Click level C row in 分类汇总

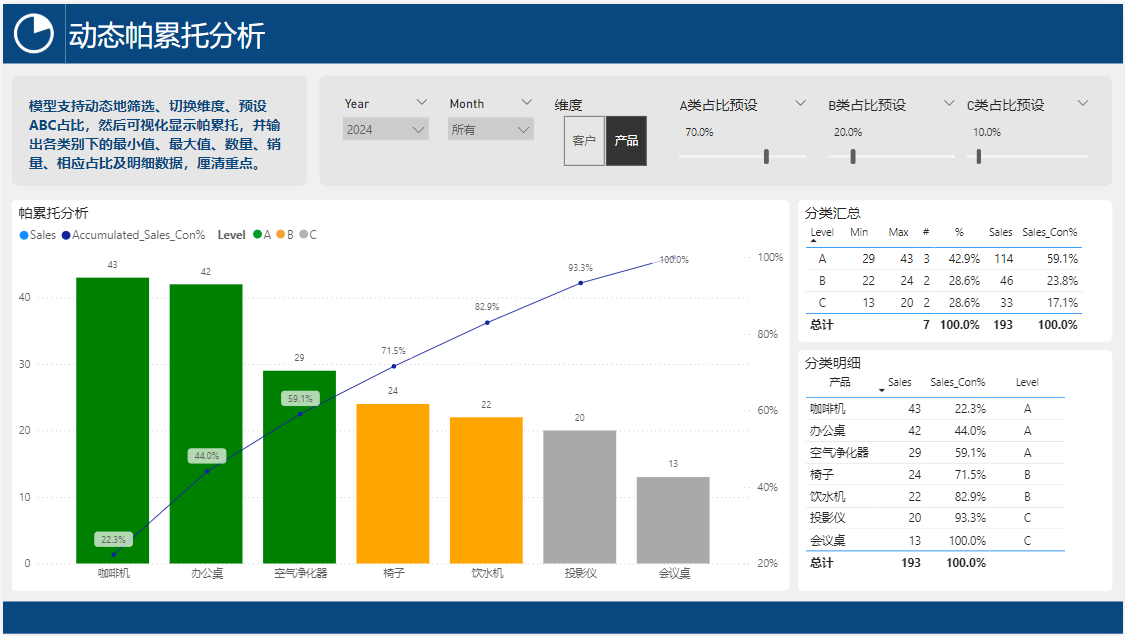[943, 303]
